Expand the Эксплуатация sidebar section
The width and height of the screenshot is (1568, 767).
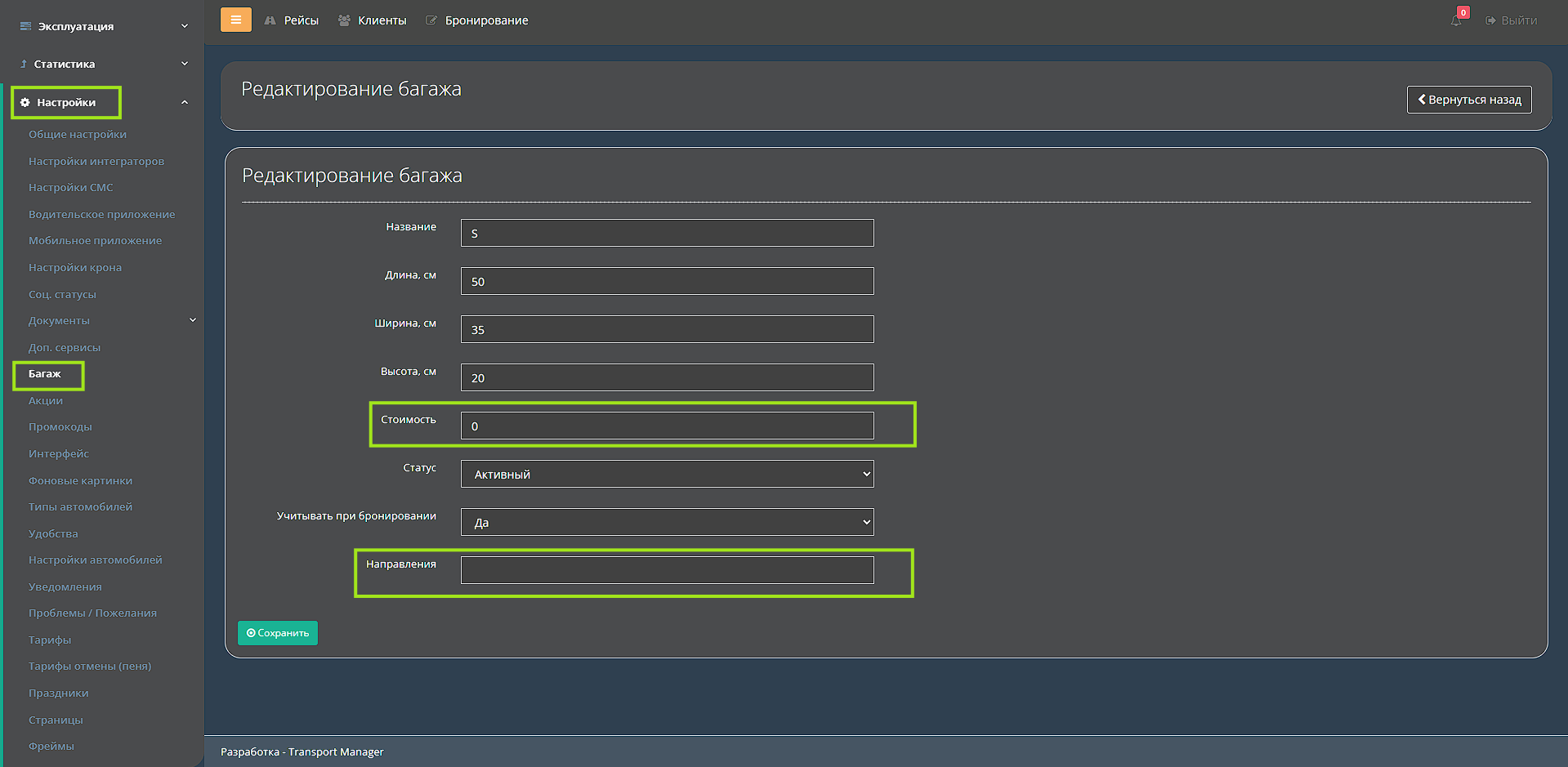click(102, 26)
